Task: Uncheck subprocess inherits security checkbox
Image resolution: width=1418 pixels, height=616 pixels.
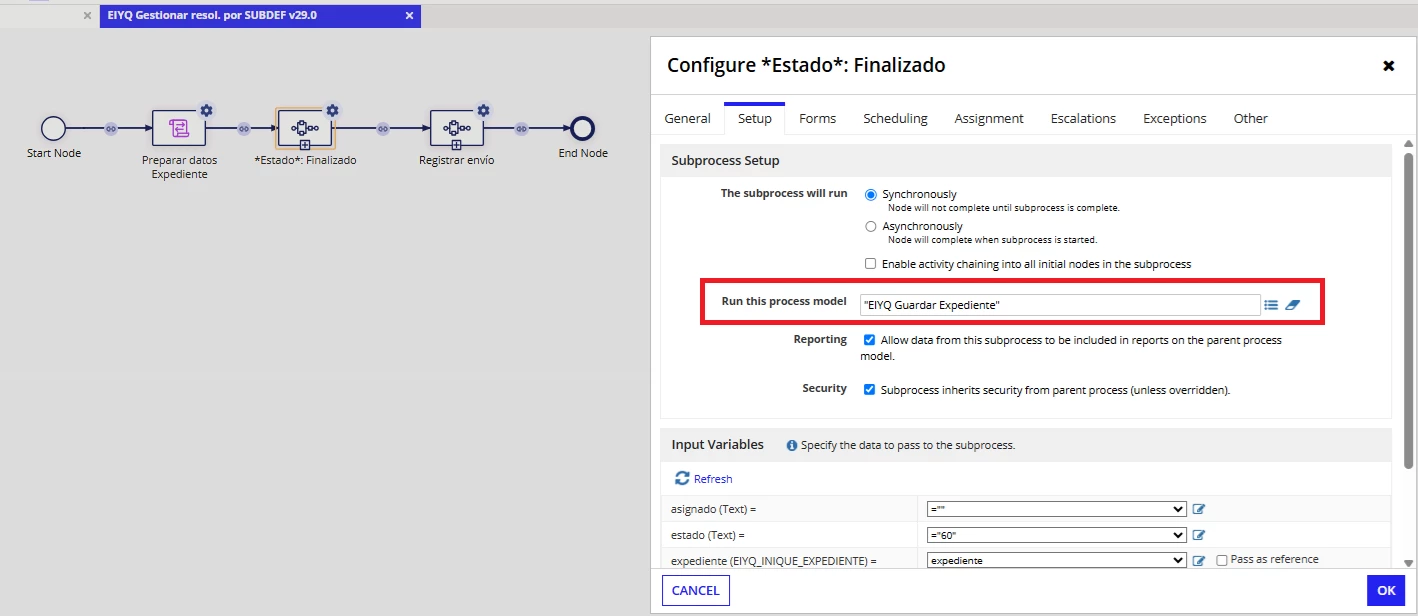Action: pyautogui.click(x=870, y=389)
